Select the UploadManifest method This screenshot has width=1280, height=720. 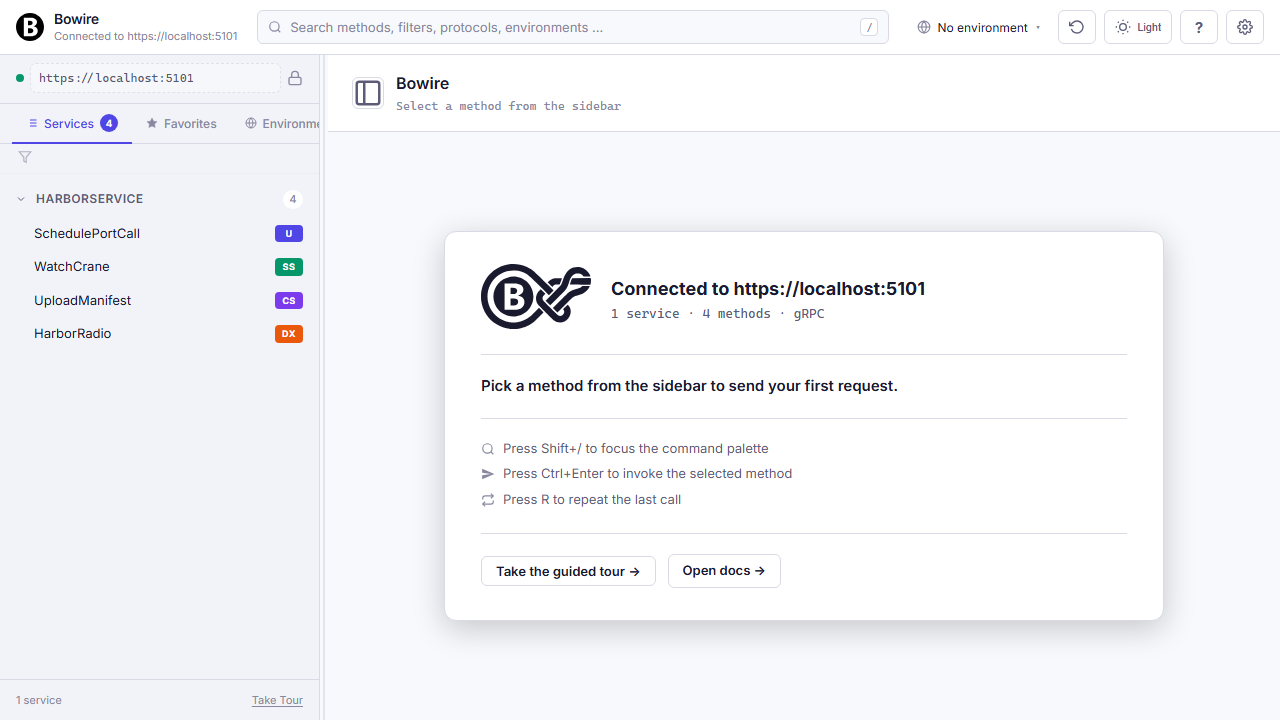point(160,300)
